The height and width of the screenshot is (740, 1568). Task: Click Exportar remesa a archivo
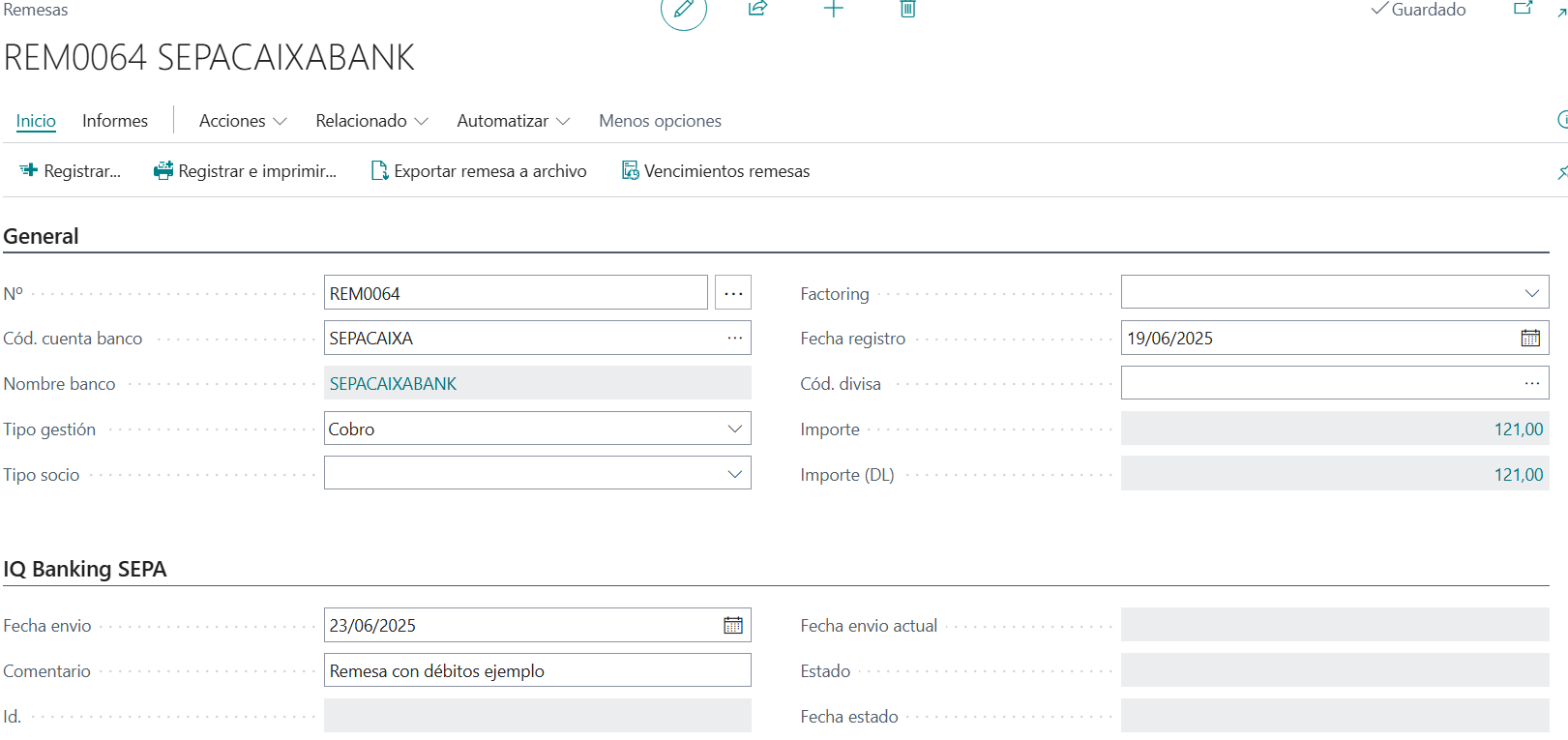480,171
